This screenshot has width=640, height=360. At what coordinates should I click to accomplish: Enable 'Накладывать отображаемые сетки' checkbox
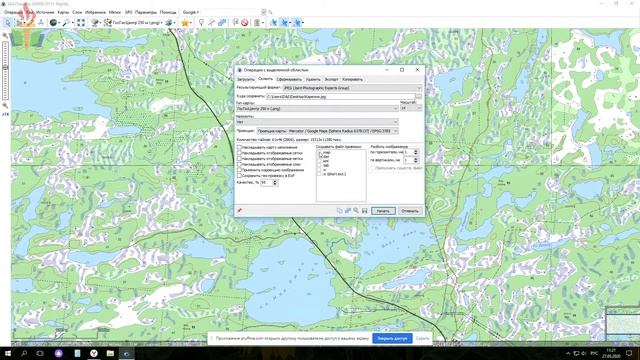tap(240, 153)
